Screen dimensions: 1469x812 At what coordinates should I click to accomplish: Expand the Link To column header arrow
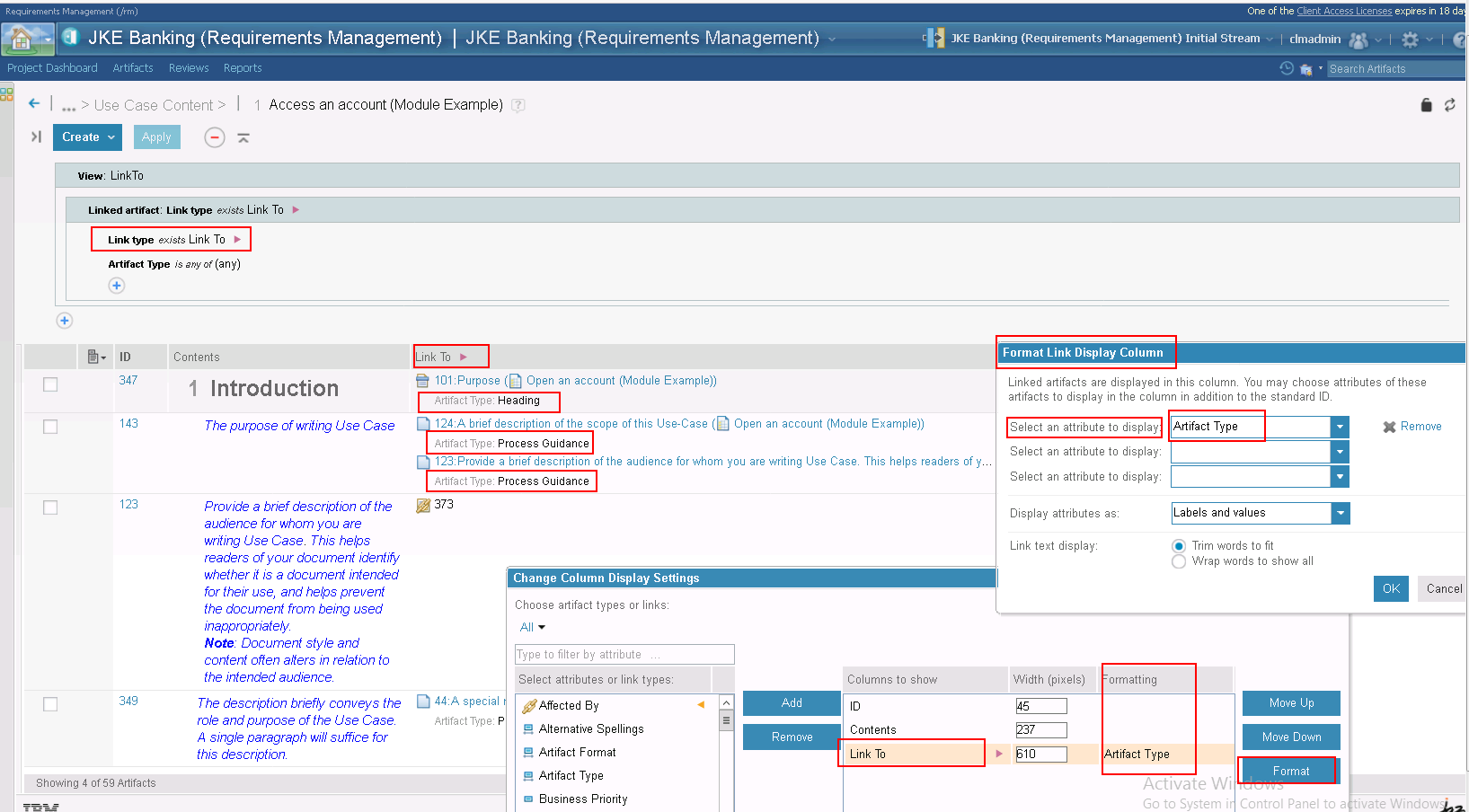pyautogui.click(x=464, y=357)
